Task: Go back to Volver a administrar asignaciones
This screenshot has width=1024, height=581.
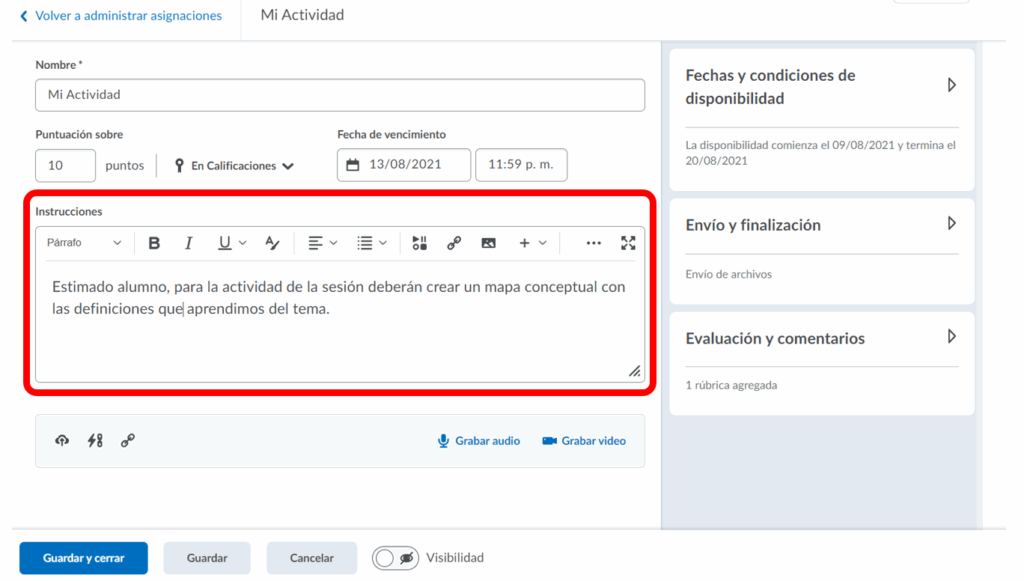Action: pyautogui.click(x=120, y=16)
